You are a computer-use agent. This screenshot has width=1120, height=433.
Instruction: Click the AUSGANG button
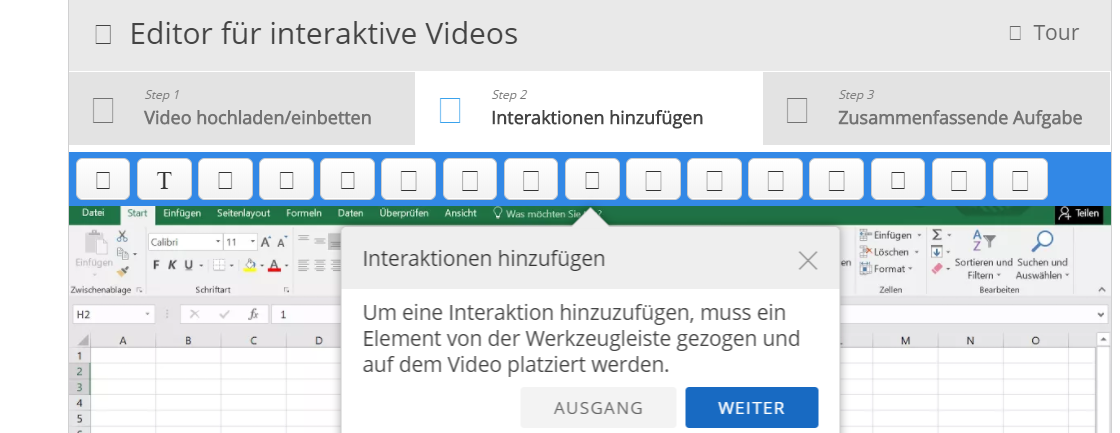pyautogui.click(x=599, y=408)
